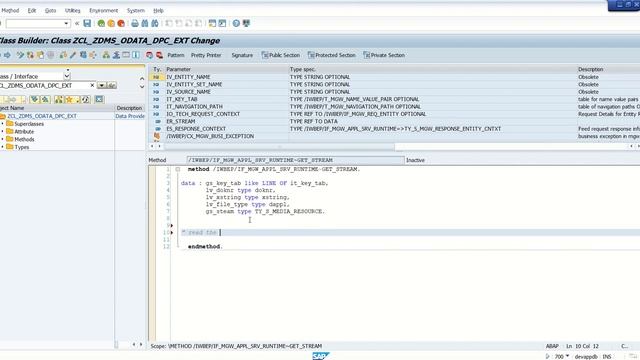
Task: Expand the Types folder node
Action: tap(2, 147)
